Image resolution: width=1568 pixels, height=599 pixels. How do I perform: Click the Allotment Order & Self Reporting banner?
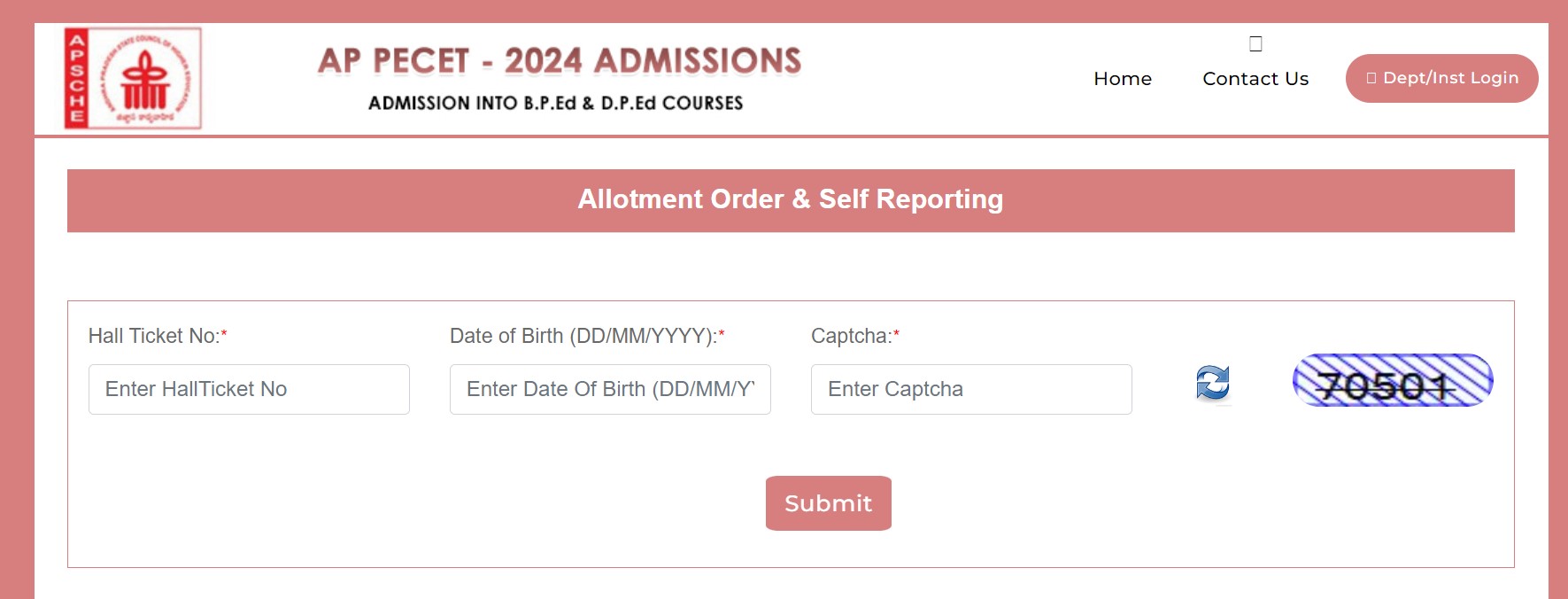pos(790,199)
